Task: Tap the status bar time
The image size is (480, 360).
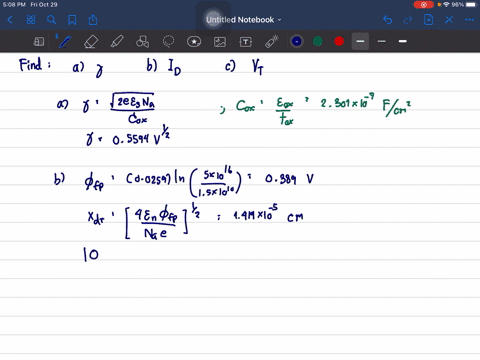Action: [x=14, y=5]
